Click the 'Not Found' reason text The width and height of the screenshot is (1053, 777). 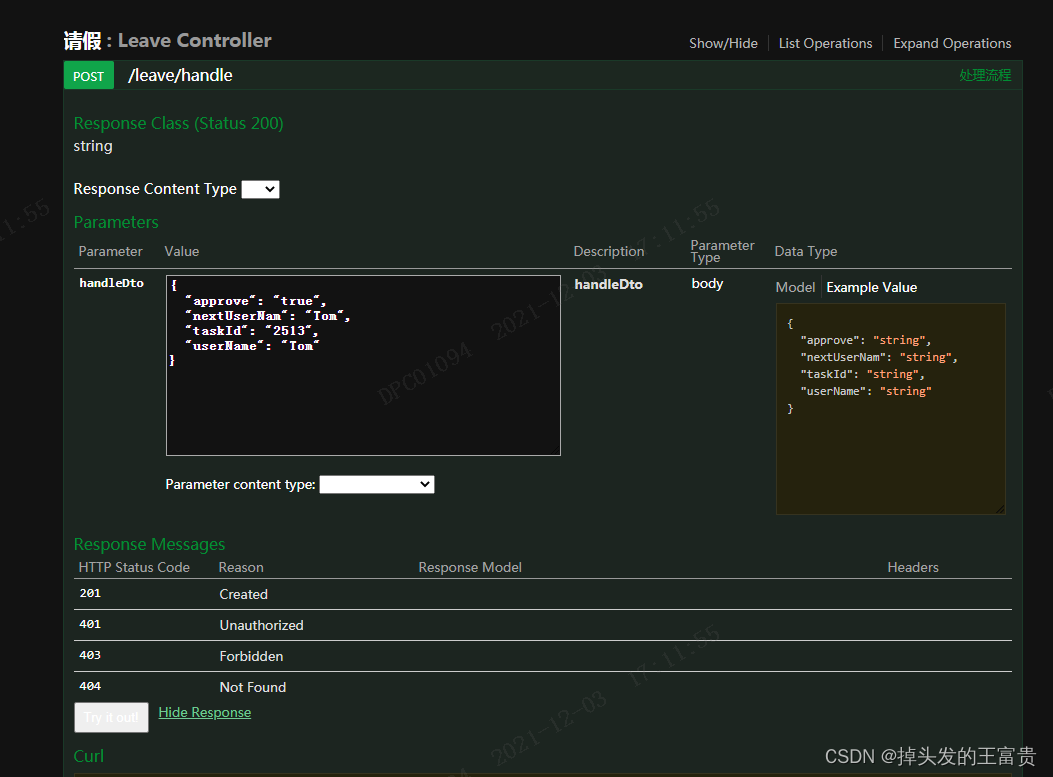[x=253, y=687]
